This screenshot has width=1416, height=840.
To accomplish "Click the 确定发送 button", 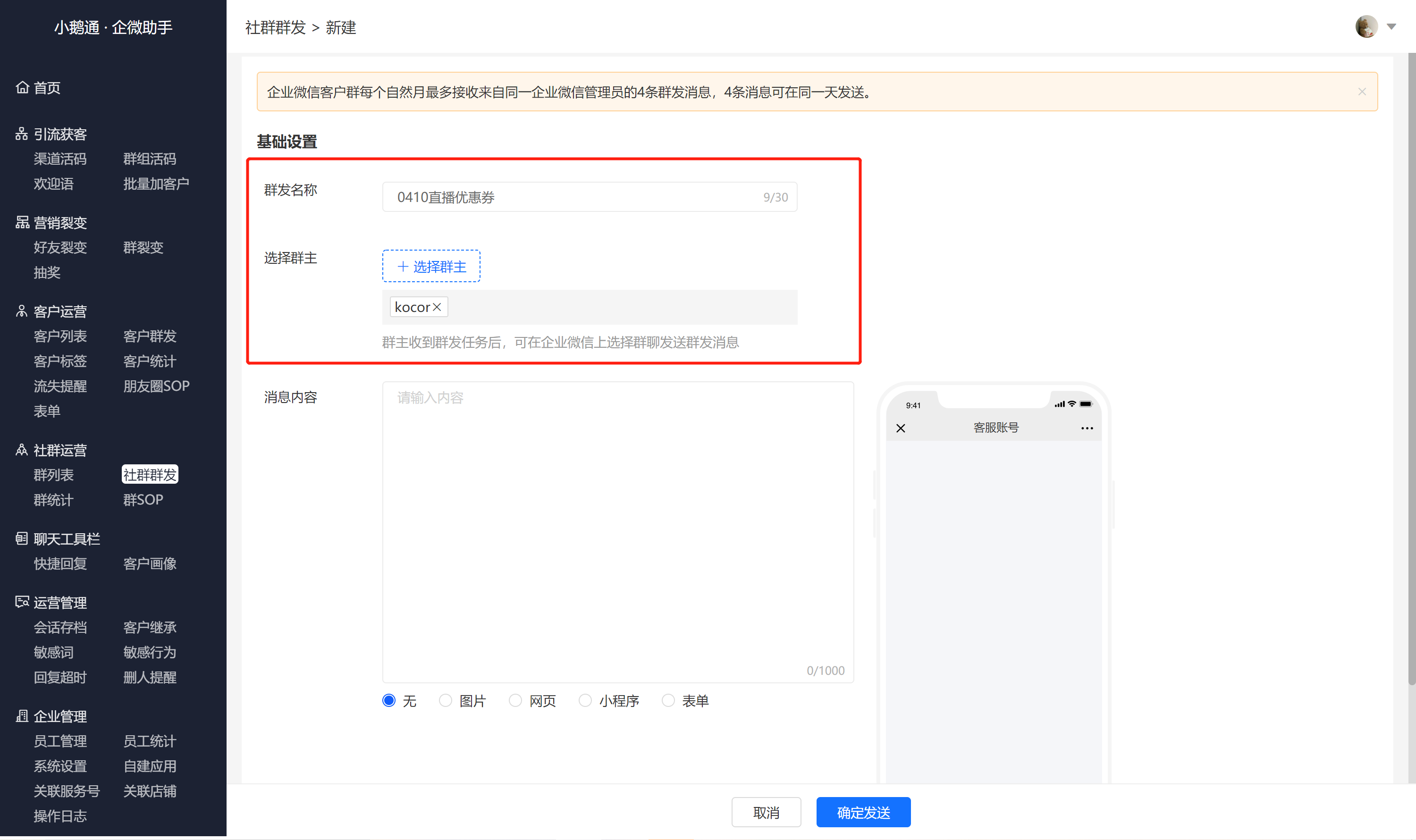I will click(x=863, y=812).
